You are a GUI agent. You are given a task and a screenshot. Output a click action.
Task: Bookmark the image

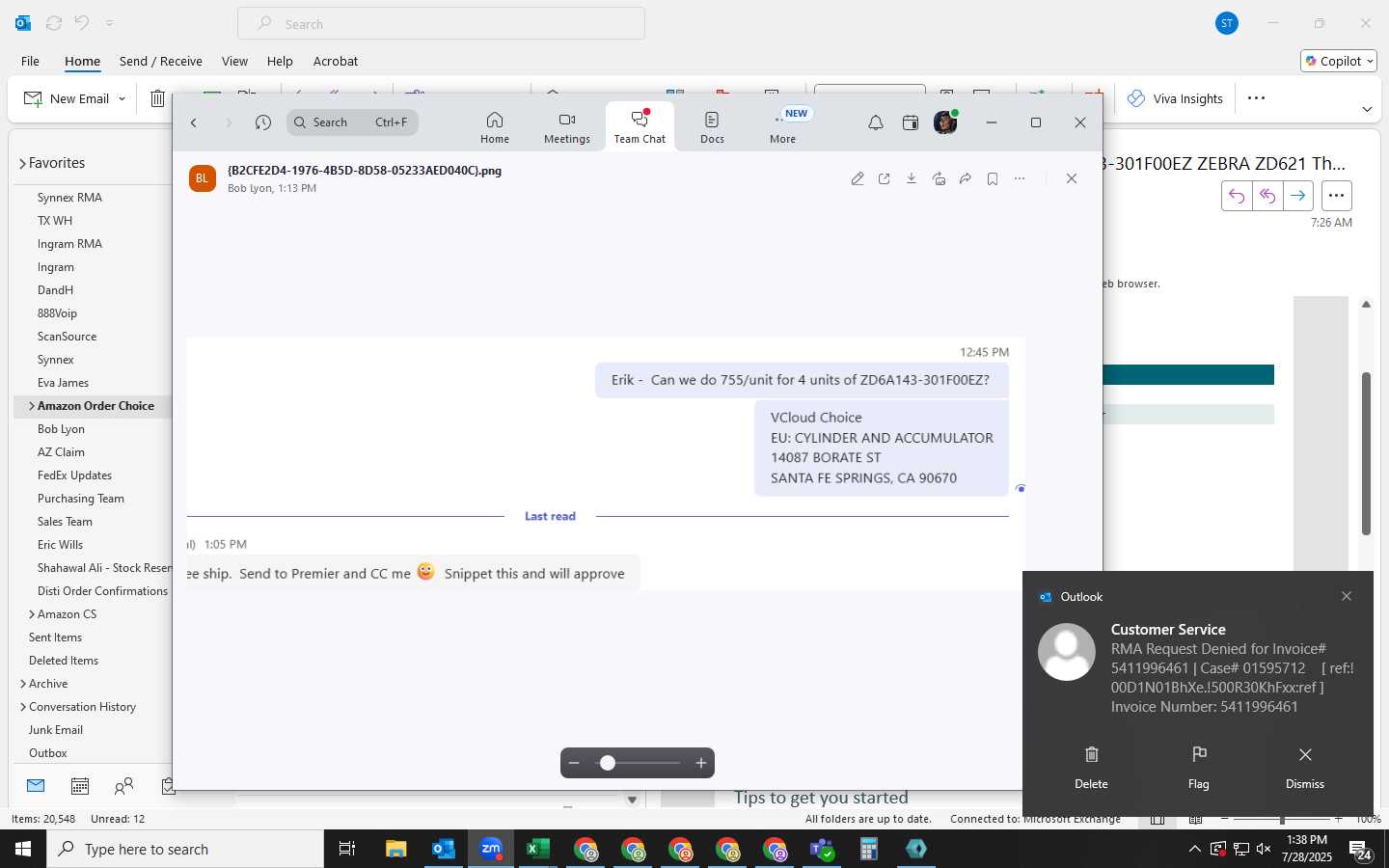(x=993, y=178)
